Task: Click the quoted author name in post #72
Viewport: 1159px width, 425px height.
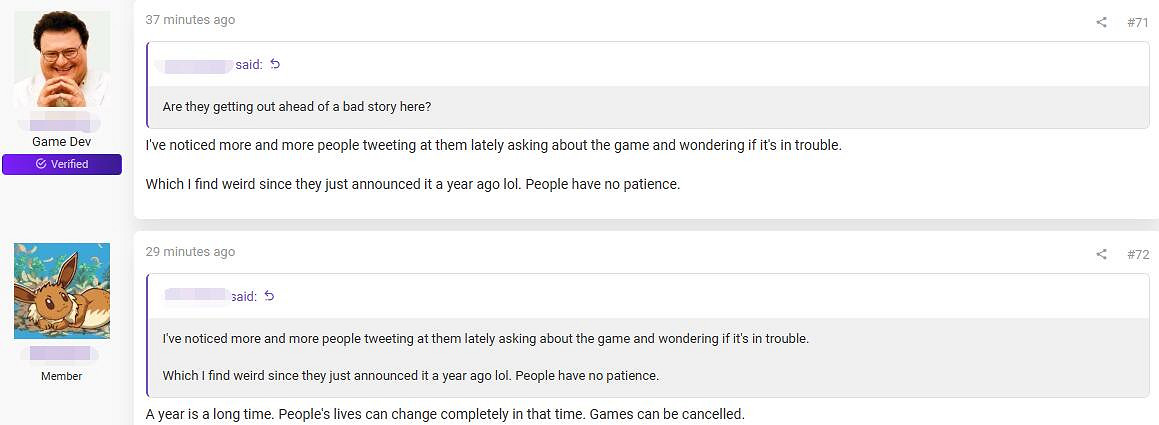Action: pos(196,296)
